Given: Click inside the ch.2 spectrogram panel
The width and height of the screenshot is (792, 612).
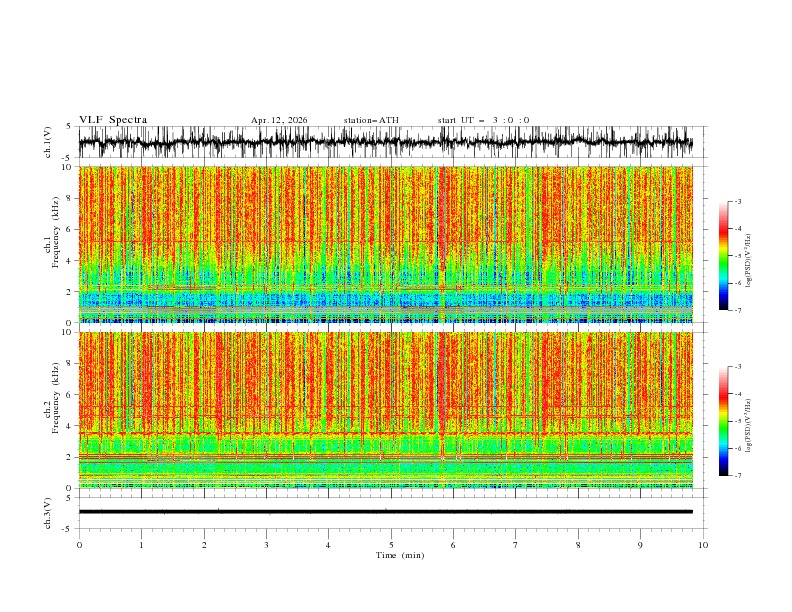Looking at the screenshot, I should click(385, 410).
